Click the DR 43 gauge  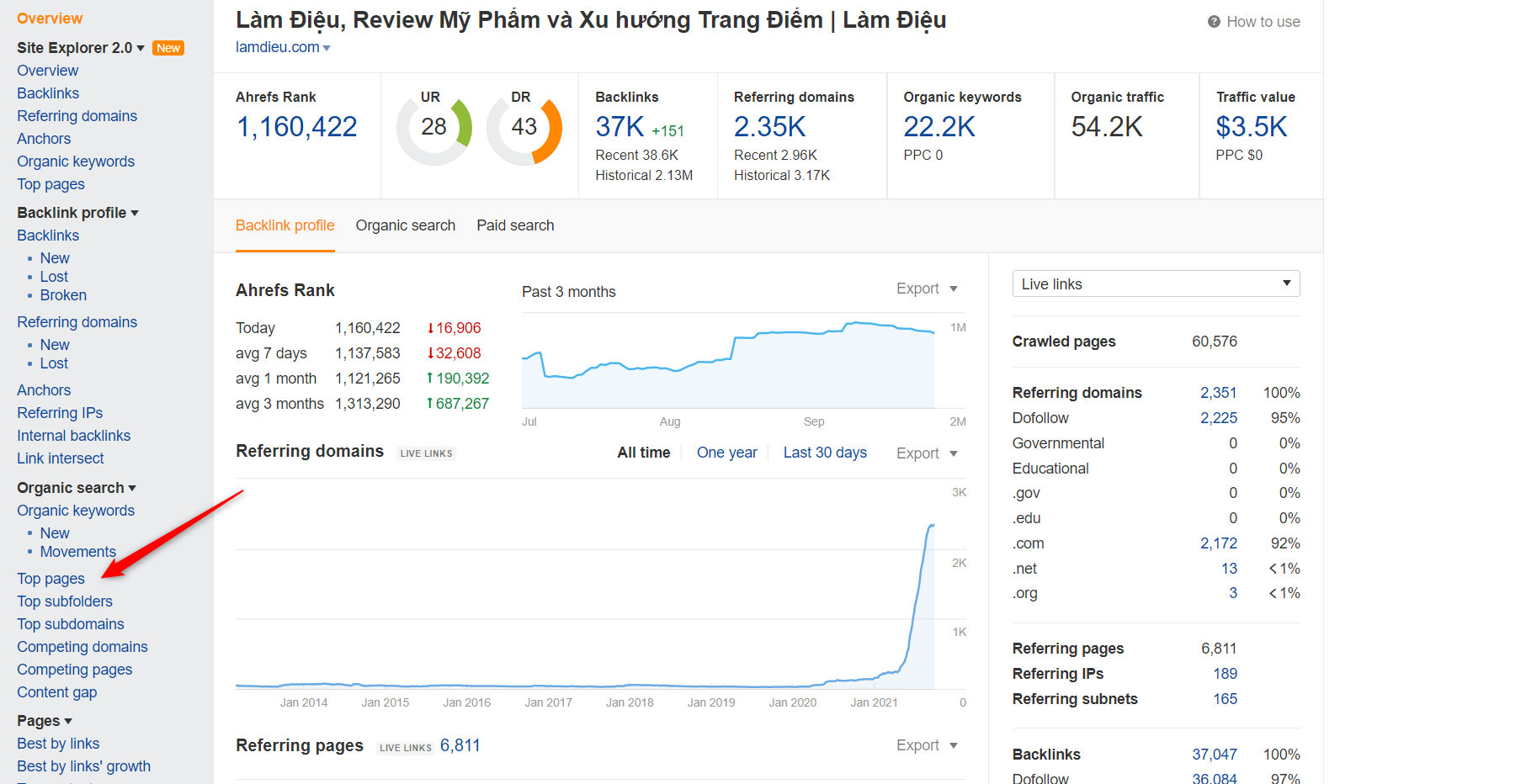click(524, 127)
